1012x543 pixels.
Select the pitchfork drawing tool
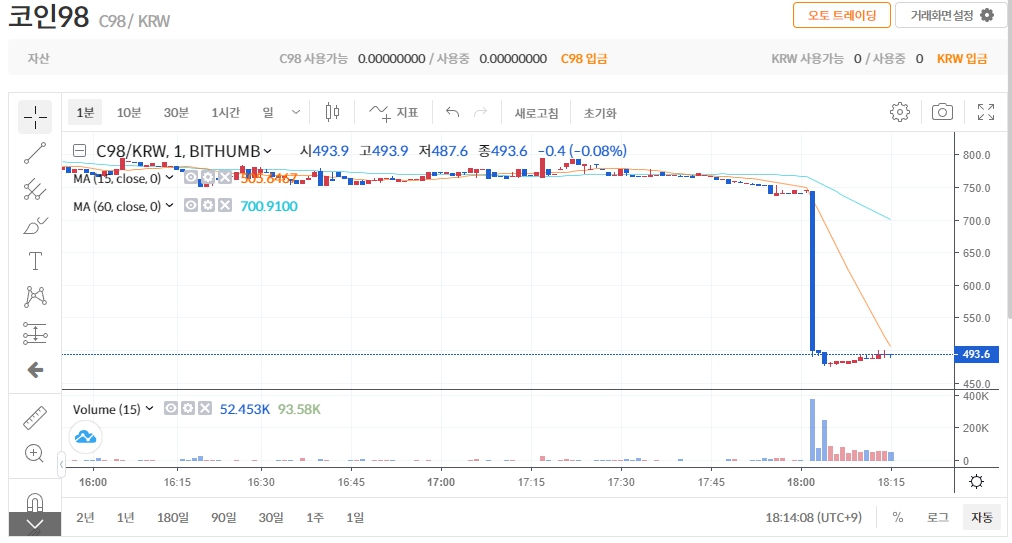point(35,189)
